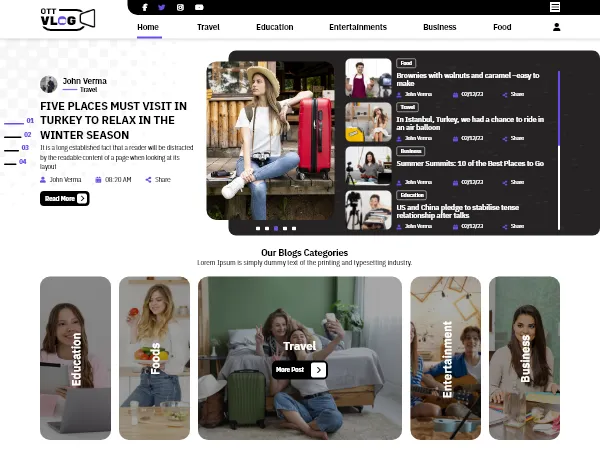The image size is (600, 450).
Task: Click calendar icon in Brownies post row
Action: (x=455, y=95)
